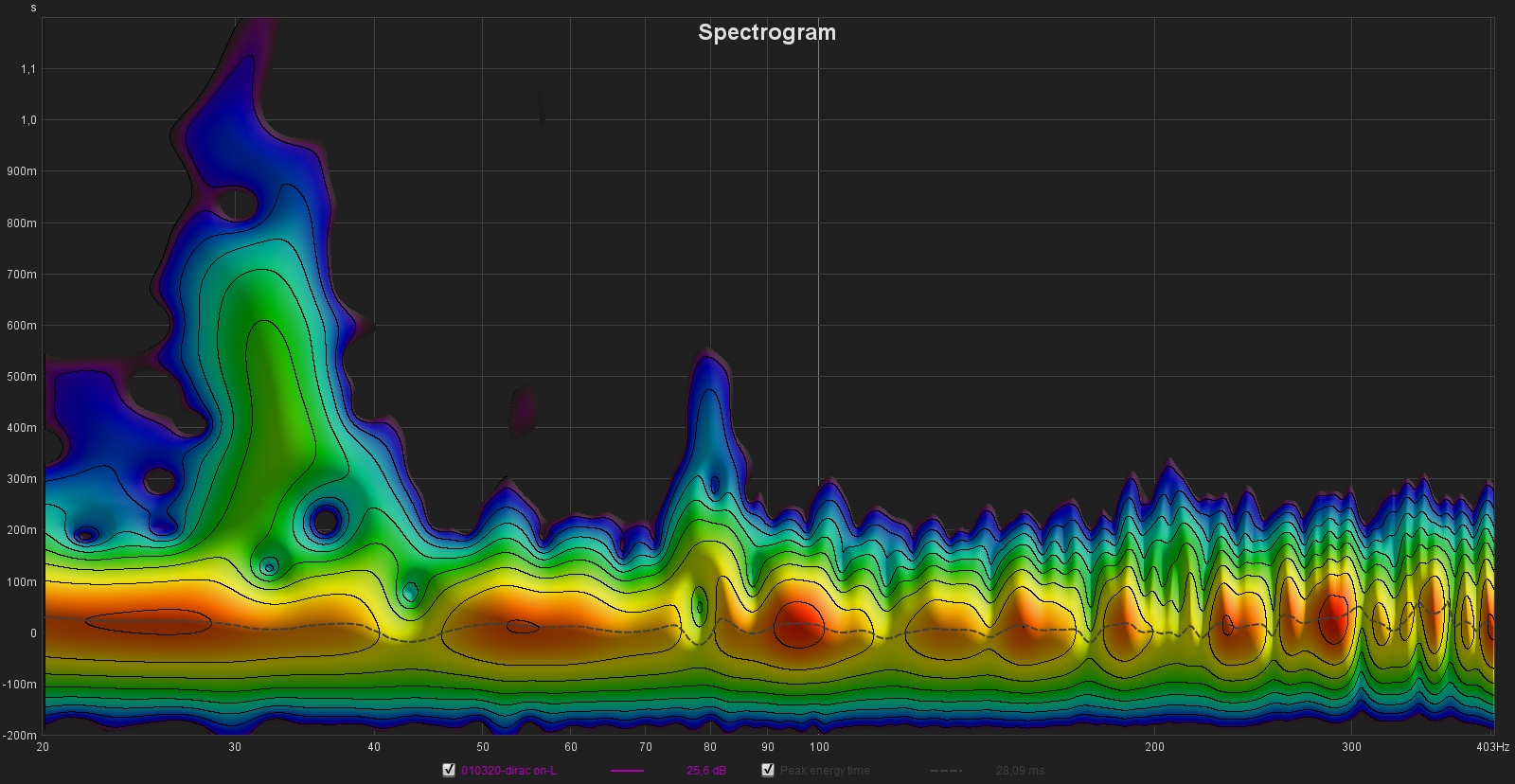Click the 403Hz frequency axis end label

click(x=1491, y=748)
